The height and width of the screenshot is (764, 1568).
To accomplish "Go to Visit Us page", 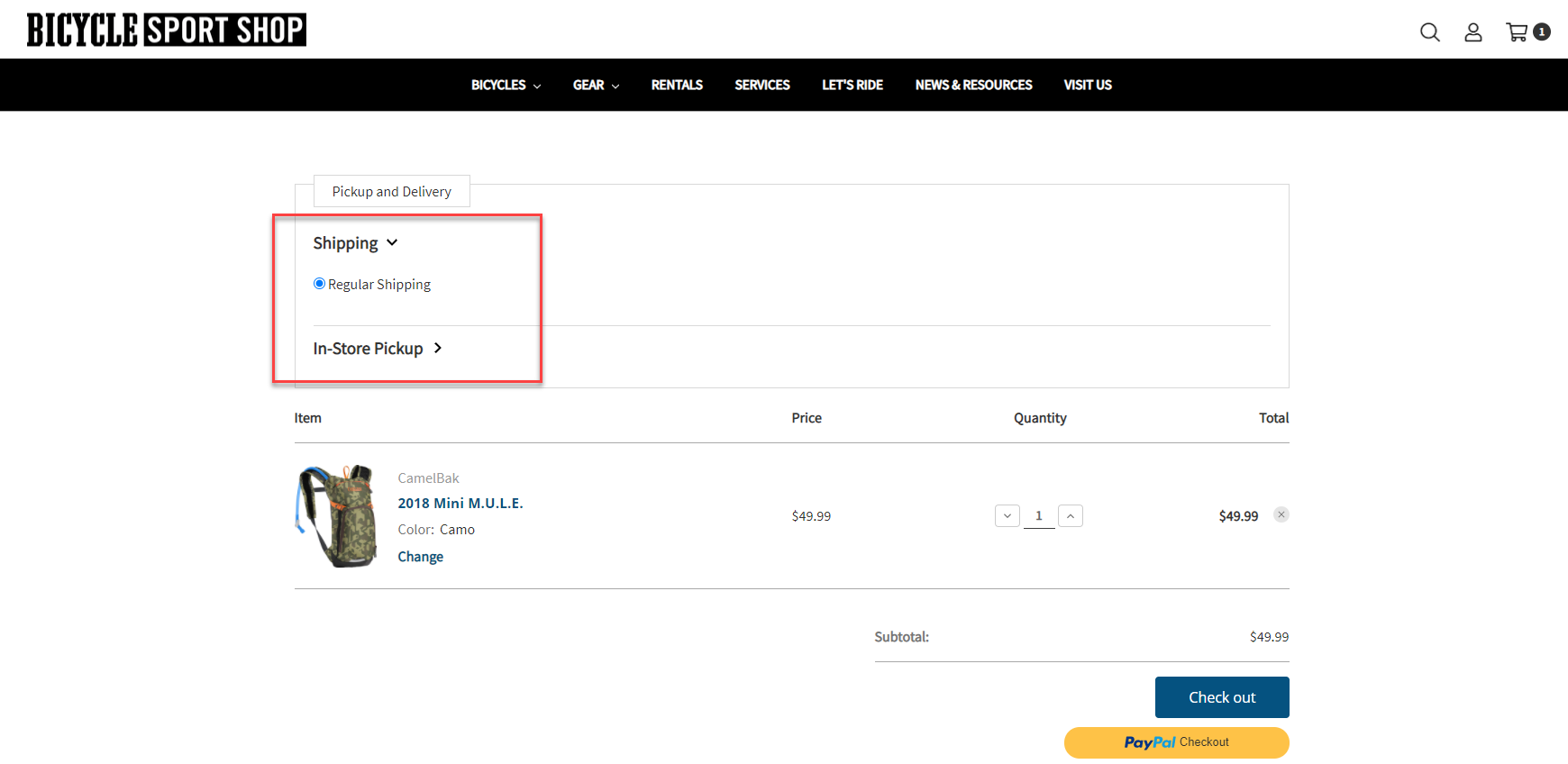I will coord(1088,85).
